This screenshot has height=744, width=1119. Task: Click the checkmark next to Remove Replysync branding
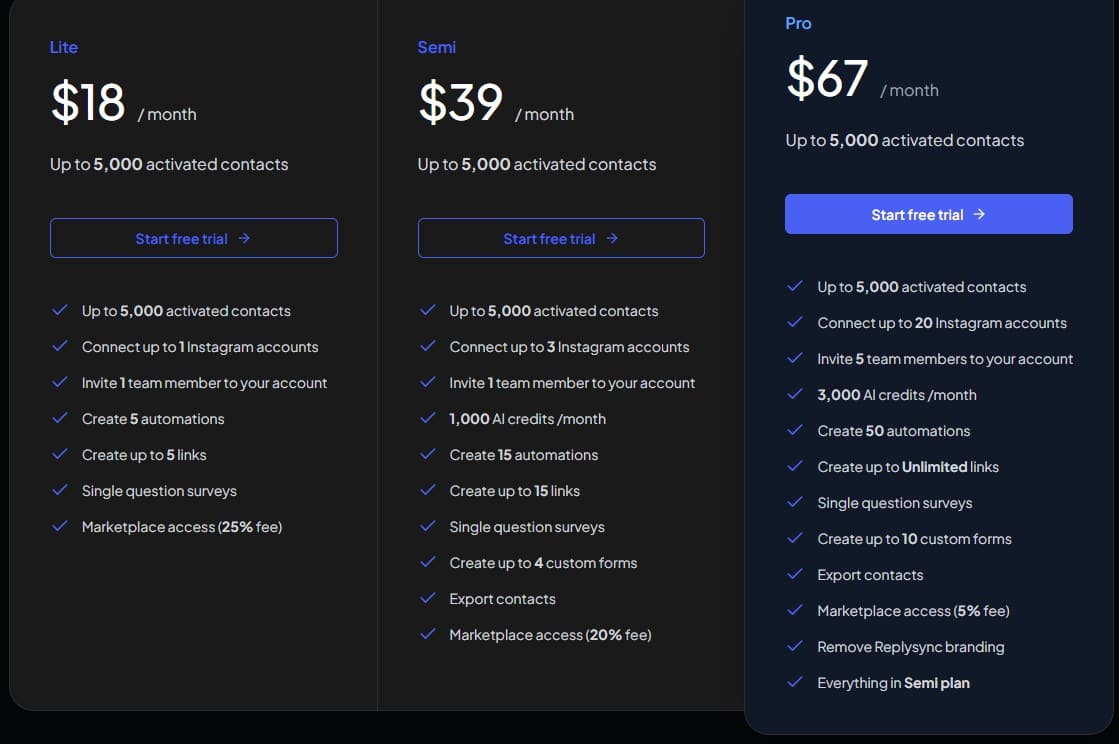pos(795,646)
